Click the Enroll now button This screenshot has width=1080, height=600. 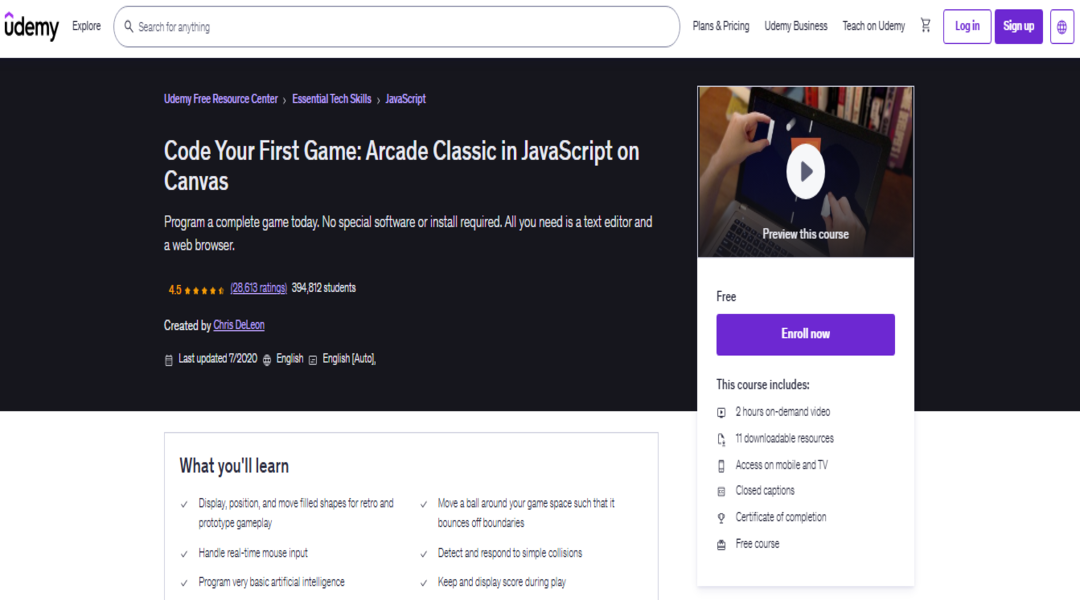point(805,335)
